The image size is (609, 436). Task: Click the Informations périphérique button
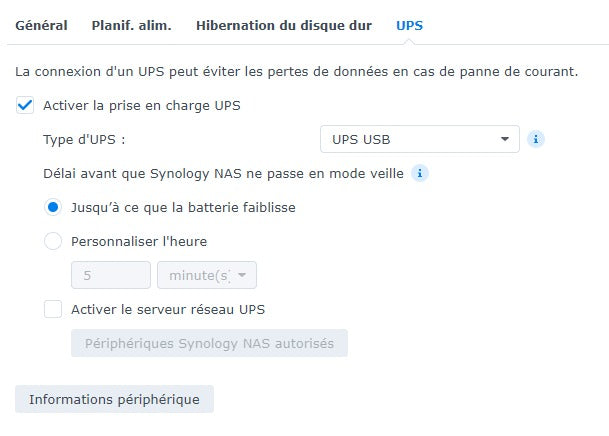click(114, 399)
